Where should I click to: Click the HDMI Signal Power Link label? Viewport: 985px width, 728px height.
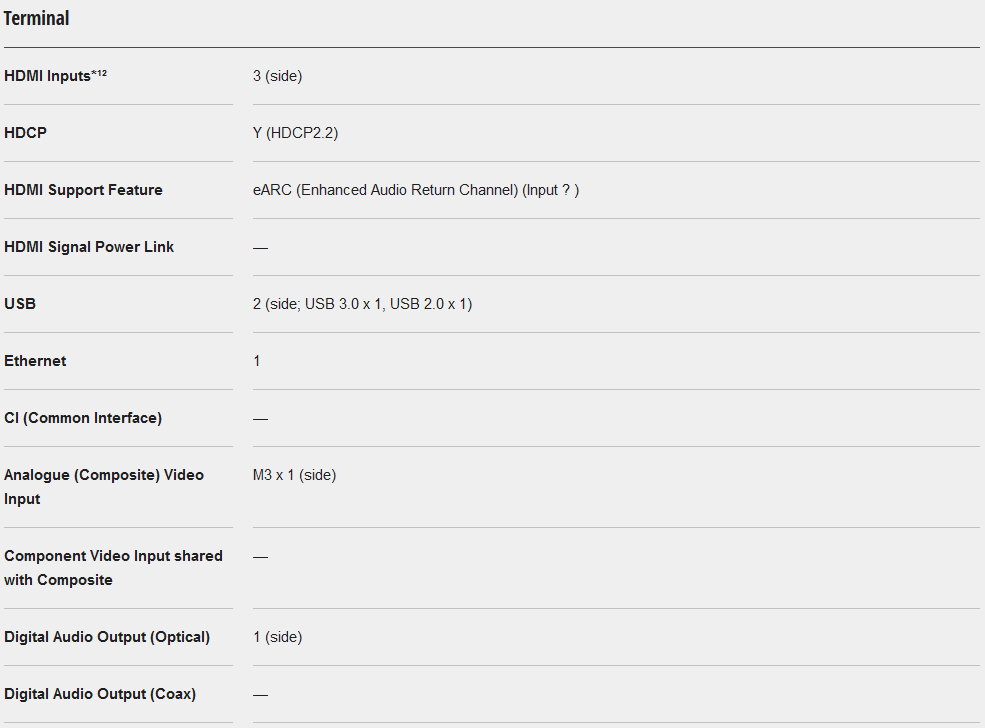(89, 247)
